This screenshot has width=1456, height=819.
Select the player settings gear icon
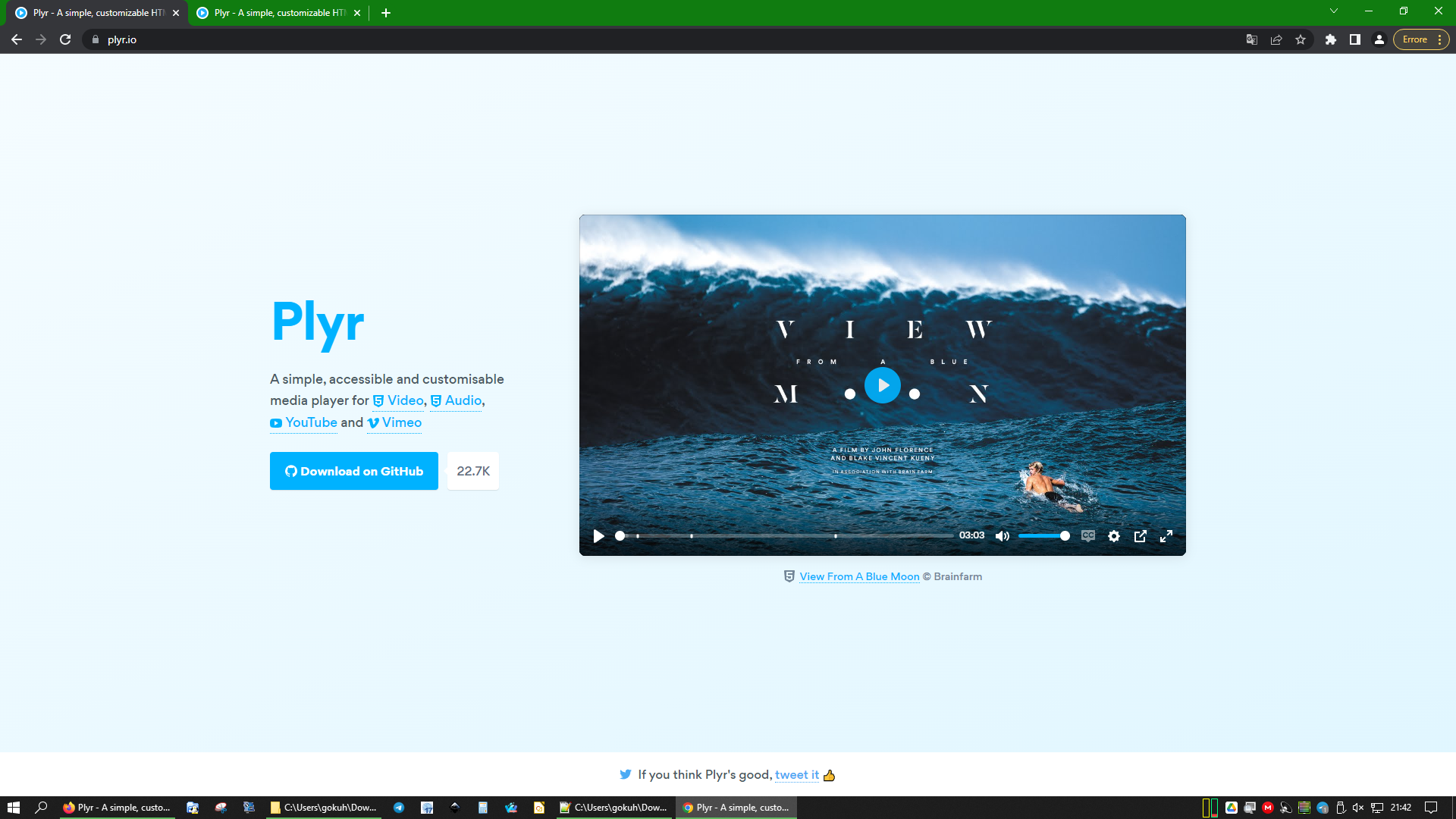(1114, 536)
